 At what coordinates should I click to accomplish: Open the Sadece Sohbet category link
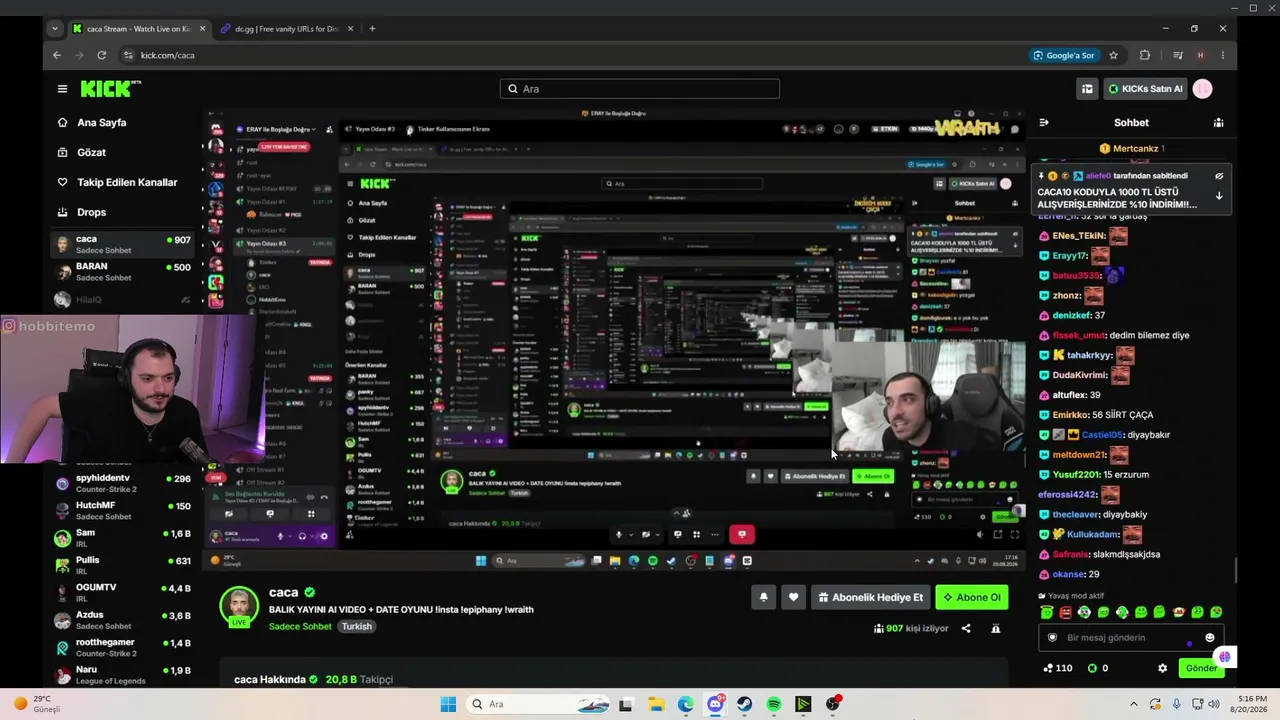[x=300, y=627]
